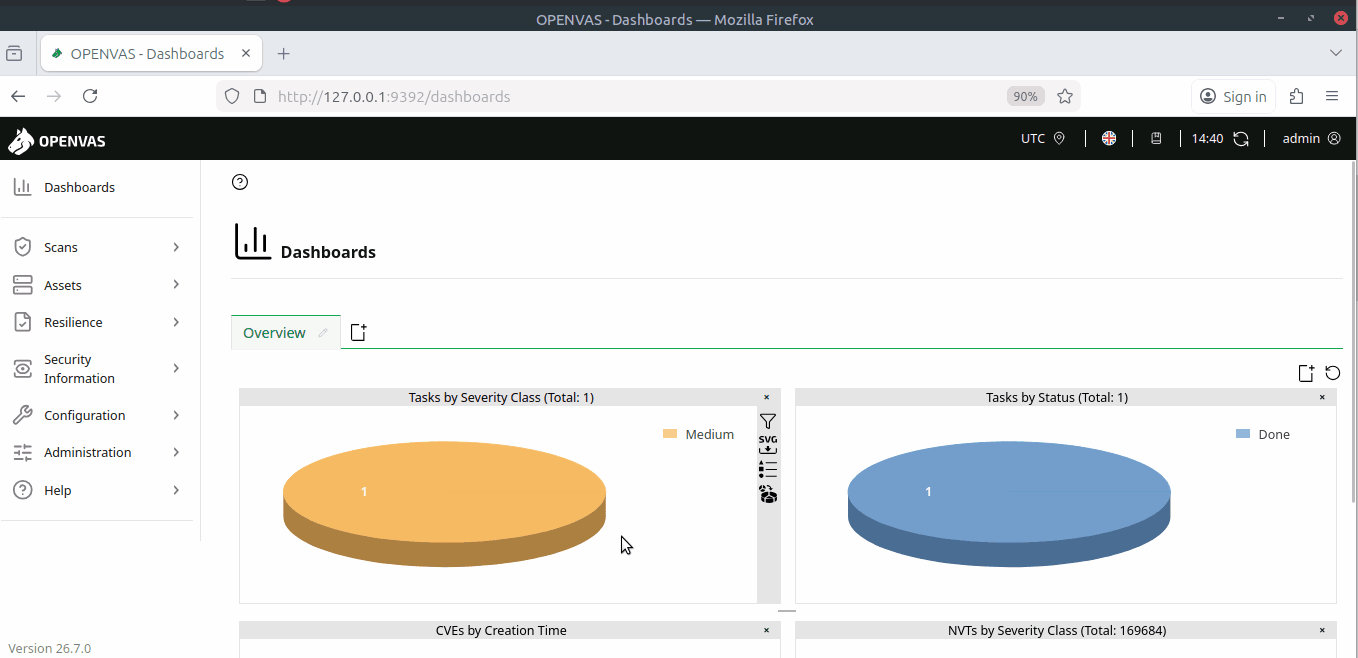Viewport: 1358px width, 658px height.
Task: Open the user manual book icon
Action: click(x=1156, y=139)
